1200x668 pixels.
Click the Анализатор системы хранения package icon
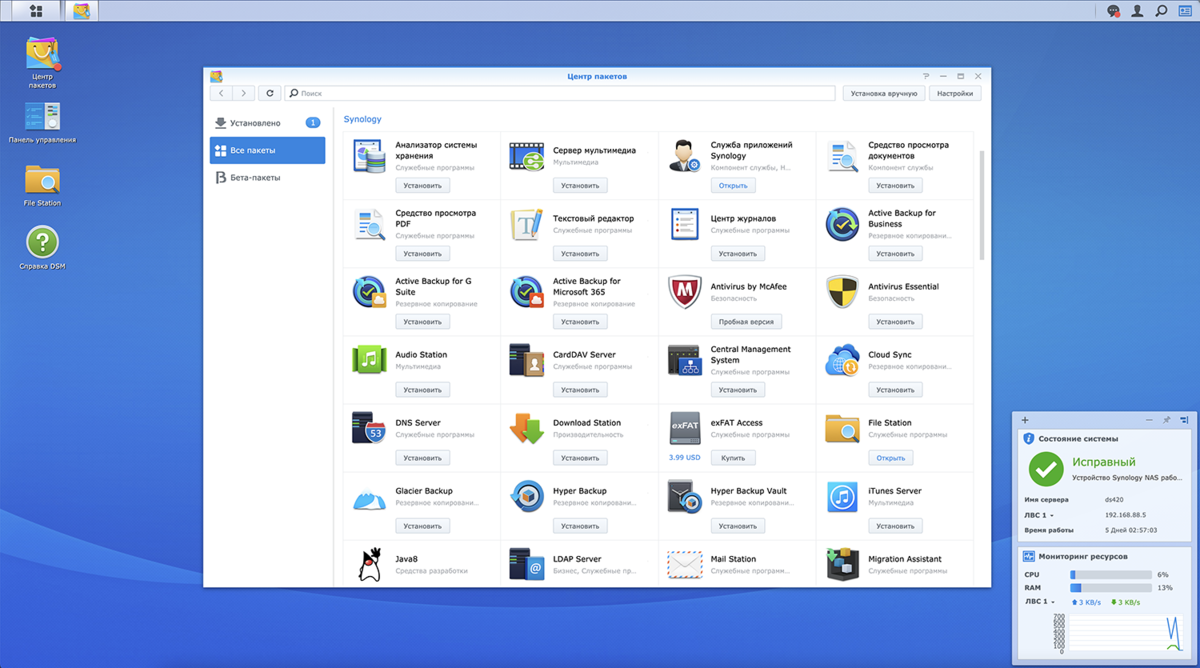click(x=369, y=157)
